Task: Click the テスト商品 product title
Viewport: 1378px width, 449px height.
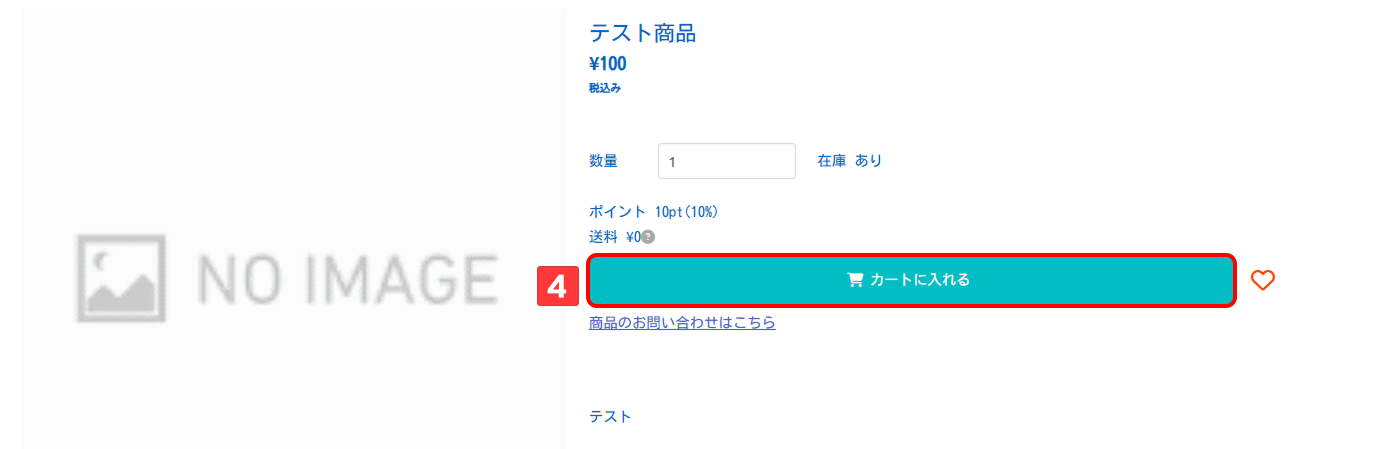Action: [642, 33]
